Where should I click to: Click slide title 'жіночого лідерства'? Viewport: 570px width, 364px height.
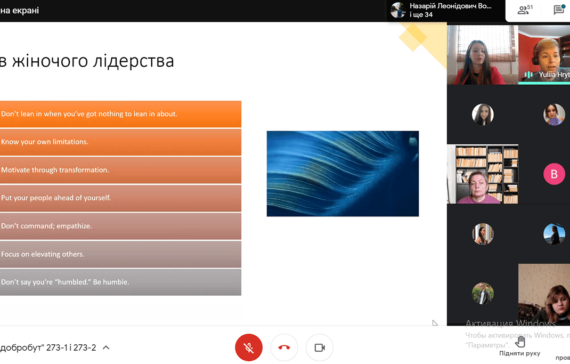(93, 61)
